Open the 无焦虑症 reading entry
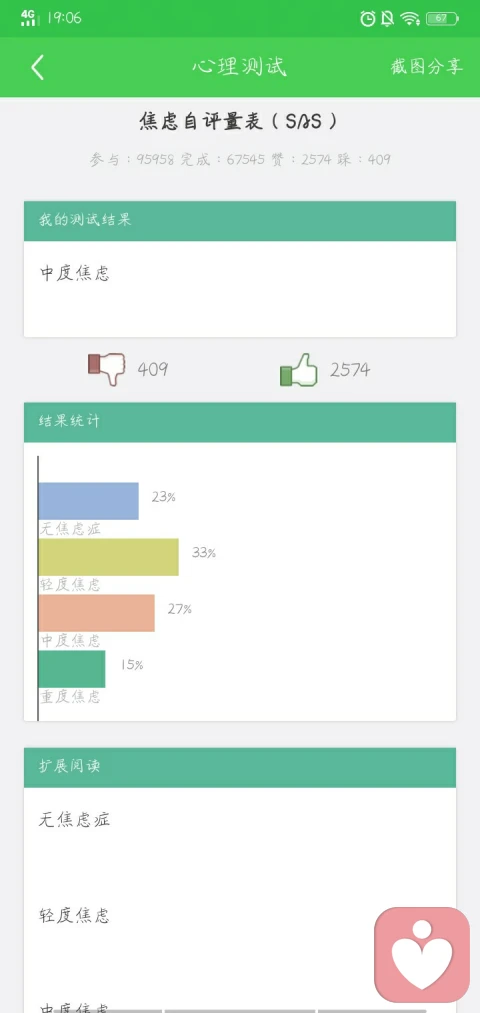 click(x=74, y=820)
